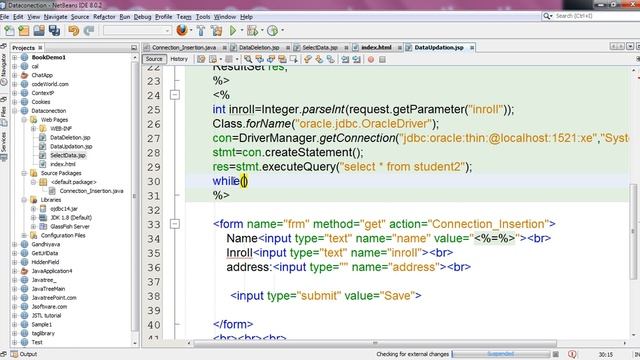Toggle Rectangular Selection in the editor toolbar
Image resolution: width=640 pixels, height=360 pixels.
point(293,59)
